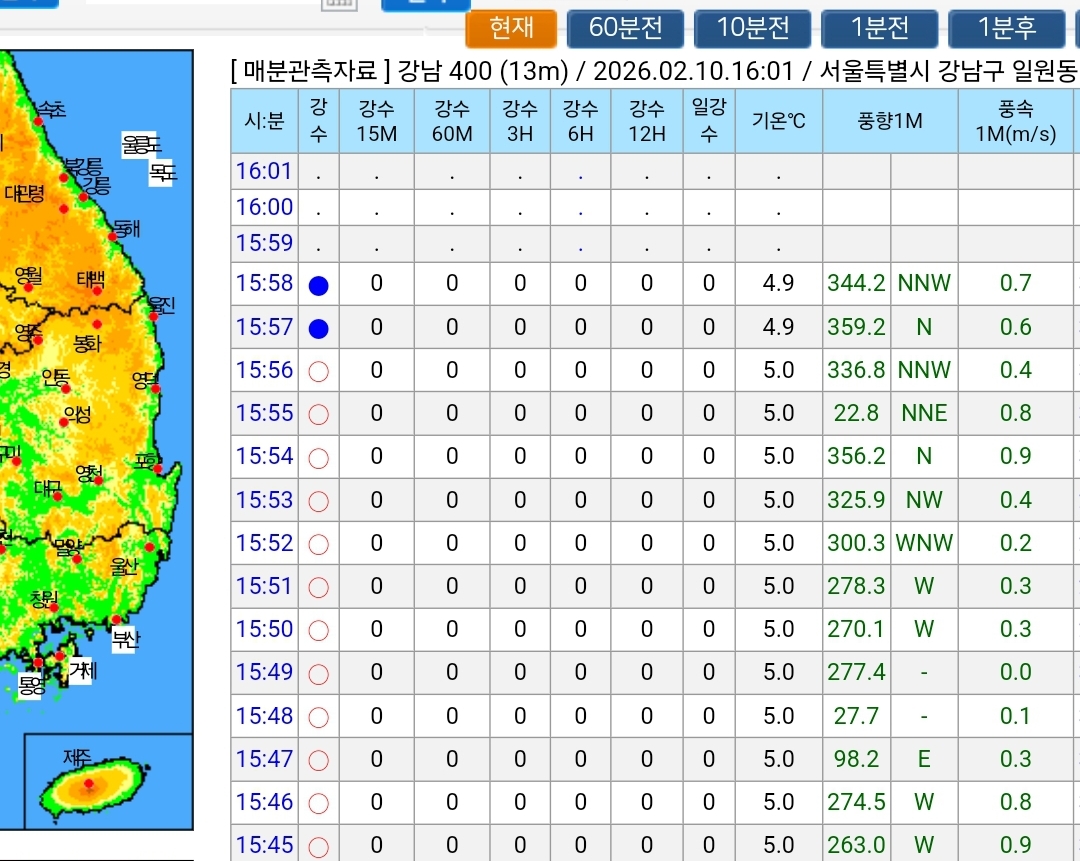The height and width of the screenshot is (861, 1080).
Task: Open the 16:01 time link
Action: click(264, 171)
